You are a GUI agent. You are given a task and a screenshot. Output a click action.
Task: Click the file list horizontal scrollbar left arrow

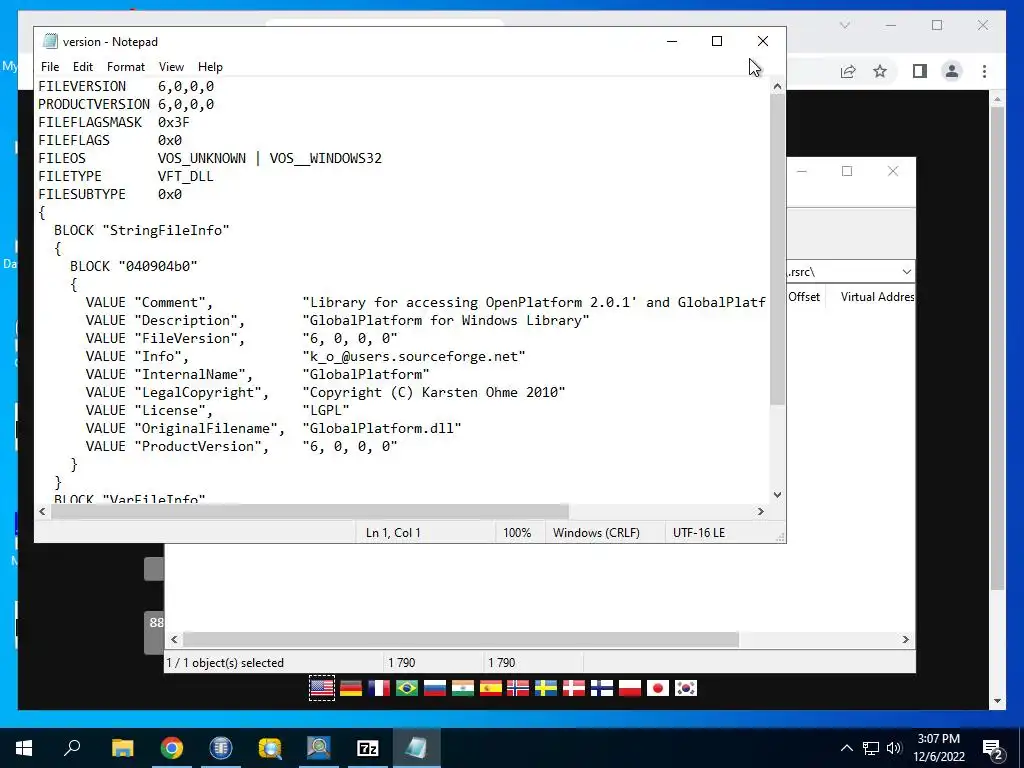(x=174, y=639)
